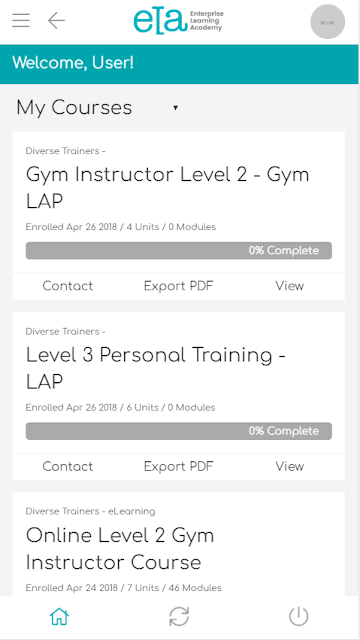The width and height of the screenshot is (360, 640).
Task: Open Online Level 2 Gym Instructor Course card
Action: pyautogui.click(x=179, y=544)
